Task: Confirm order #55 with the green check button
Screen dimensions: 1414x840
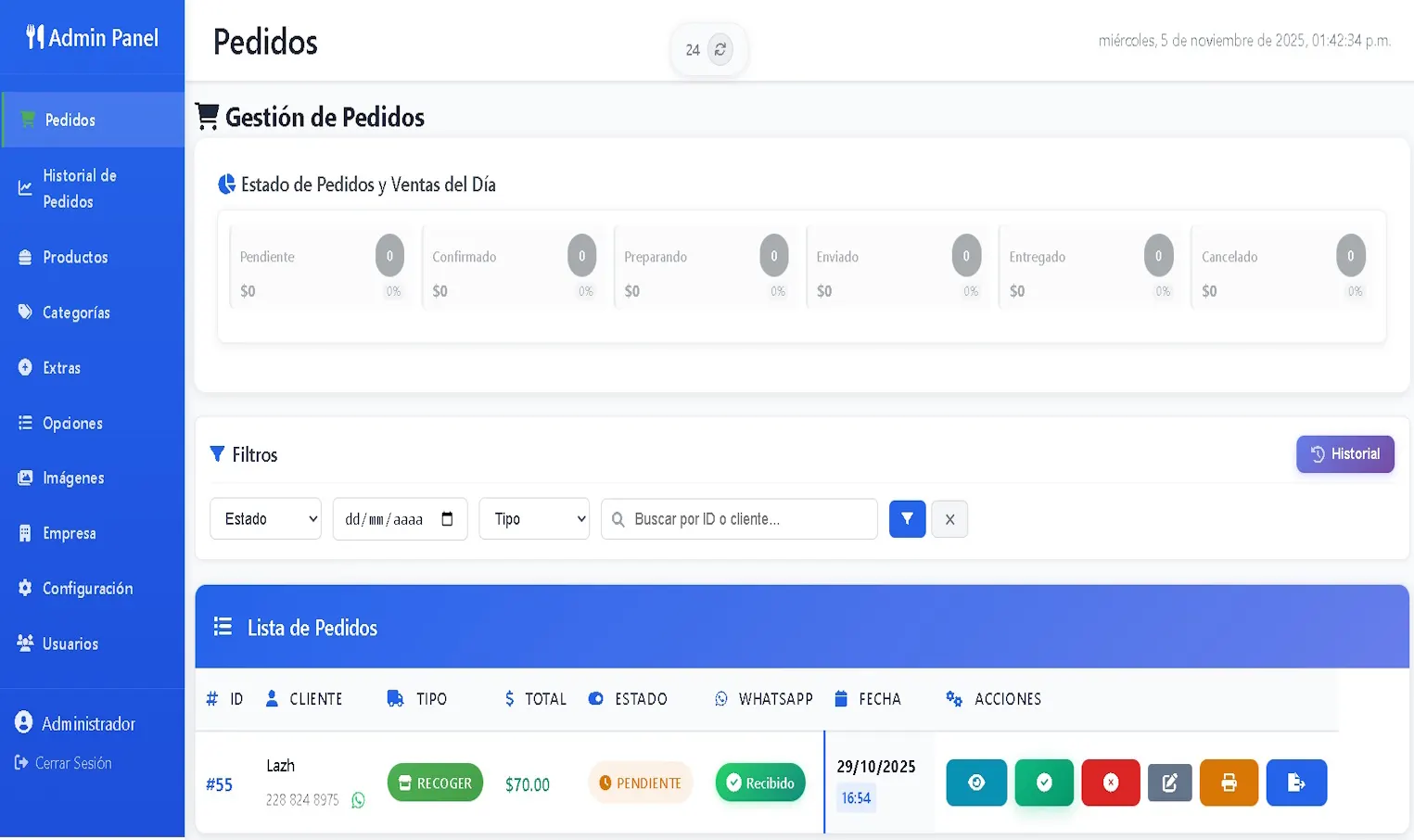Action: 1044,783
